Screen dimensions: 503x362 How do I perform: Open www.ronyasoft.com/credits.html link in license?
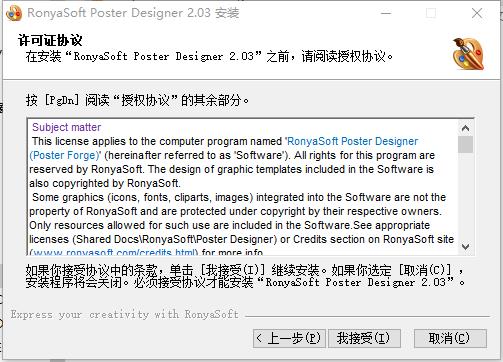pos(114,252)
